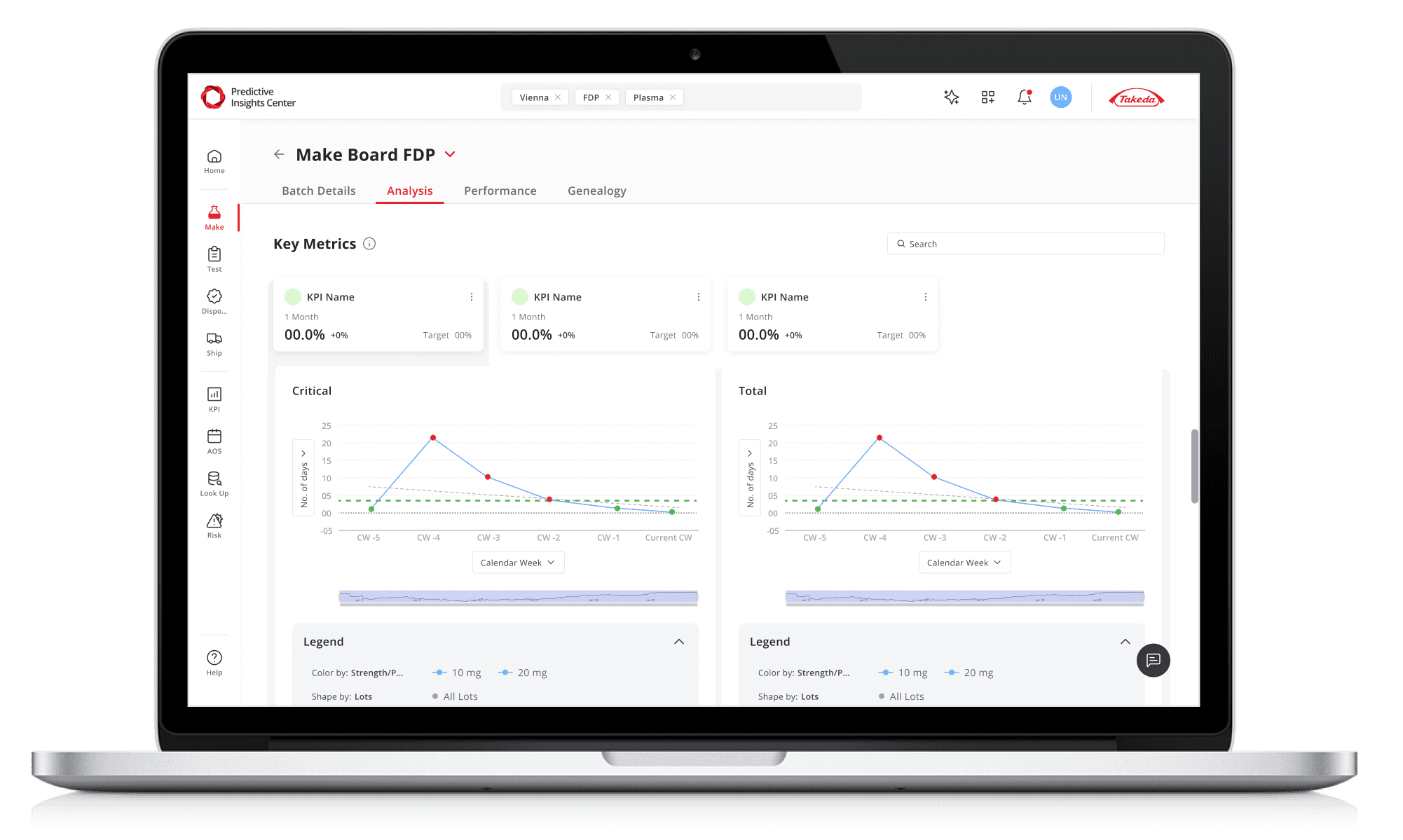Click the Key Metrics search field

click(x=1025, y=244)
